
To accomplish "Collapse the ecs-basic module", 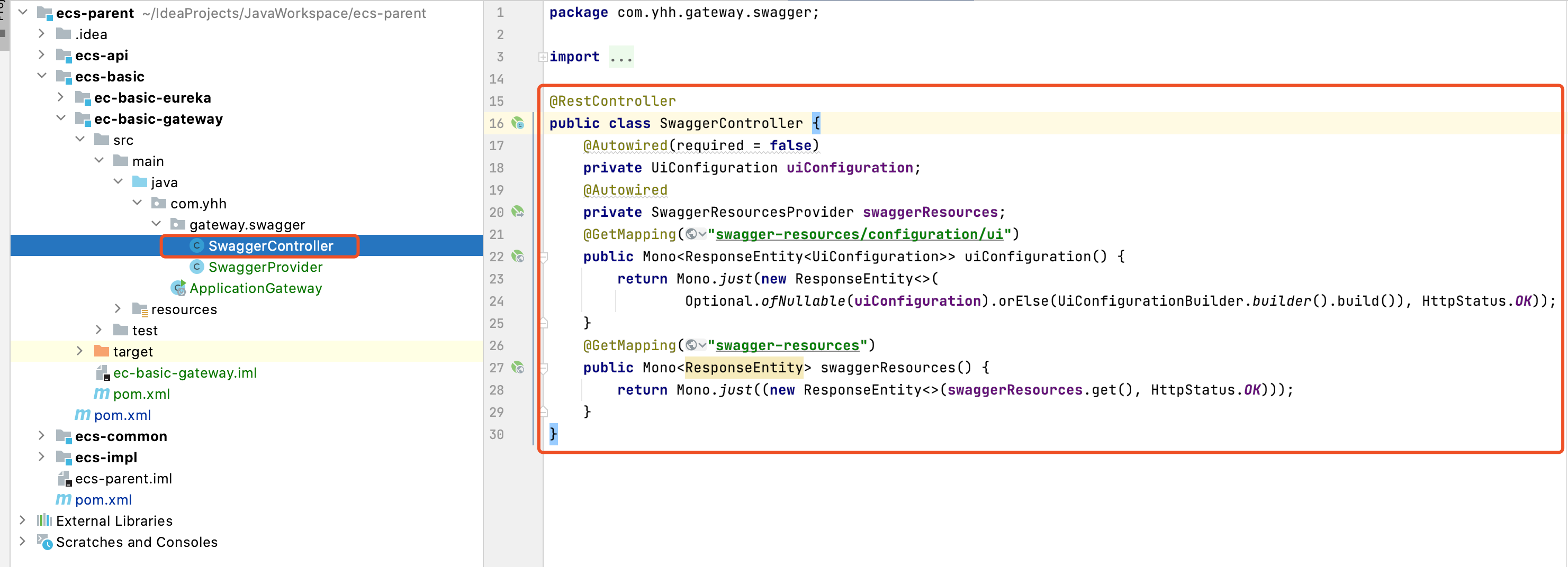I will (41, 76).
